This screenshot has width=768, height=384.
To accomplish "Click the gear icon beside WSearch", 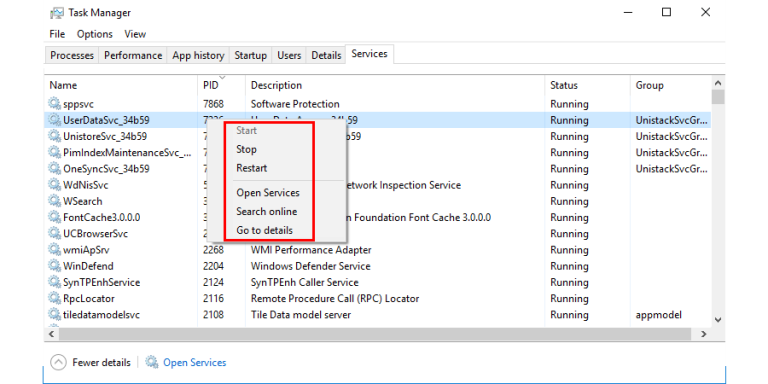I will (x=54, y=201).
